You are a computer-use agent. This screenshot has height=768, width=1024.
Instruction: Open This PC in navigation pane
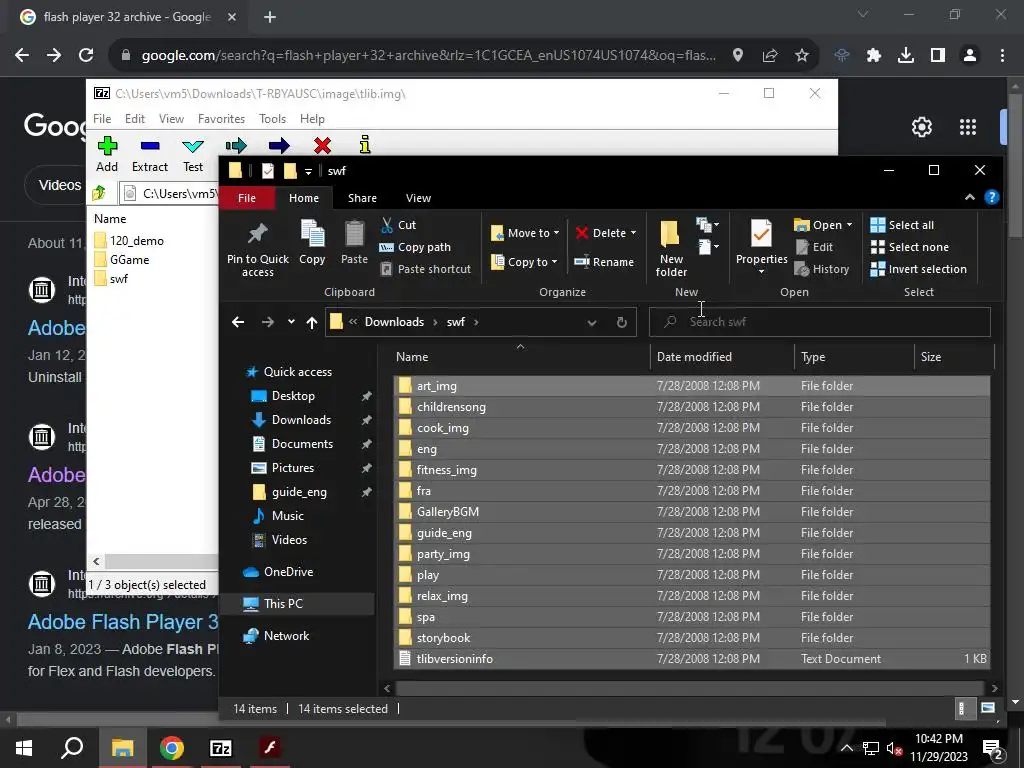[283, 603]
